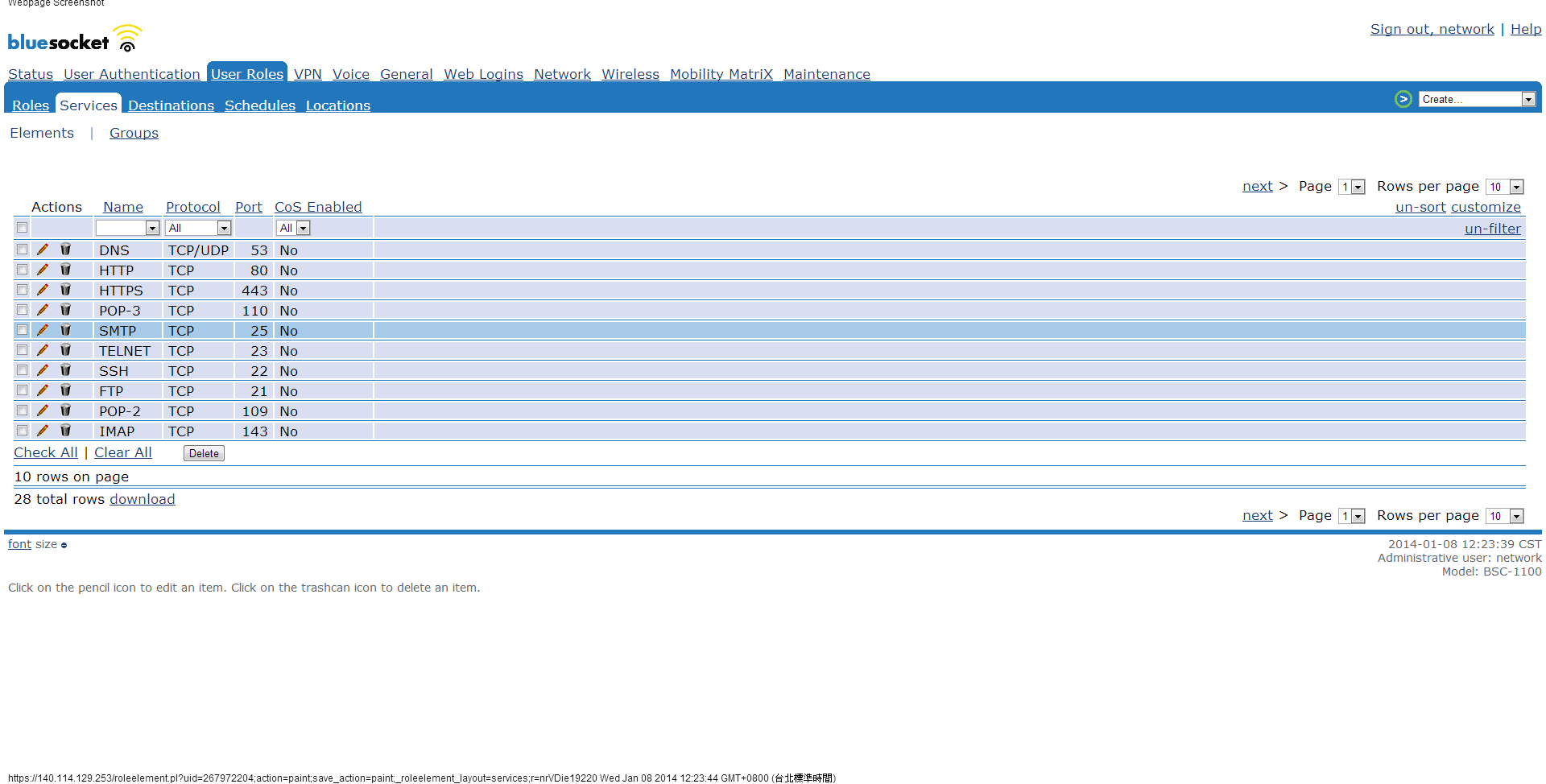
Task: Sort the table by the Port column
Action: [x=248, y=207]
